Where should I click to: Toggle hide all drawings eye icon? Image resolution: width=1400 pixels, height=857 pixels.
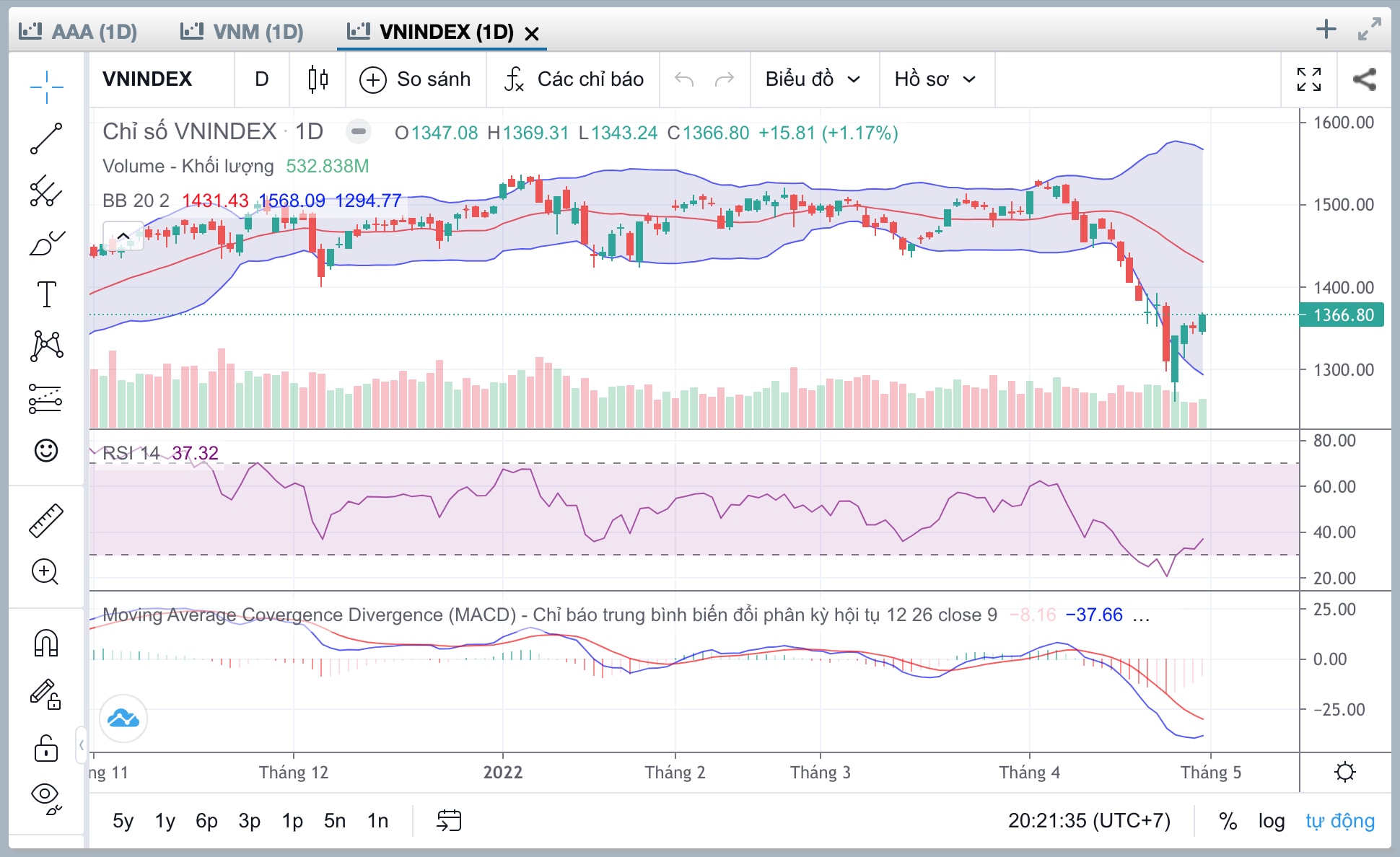coord(46,798)
